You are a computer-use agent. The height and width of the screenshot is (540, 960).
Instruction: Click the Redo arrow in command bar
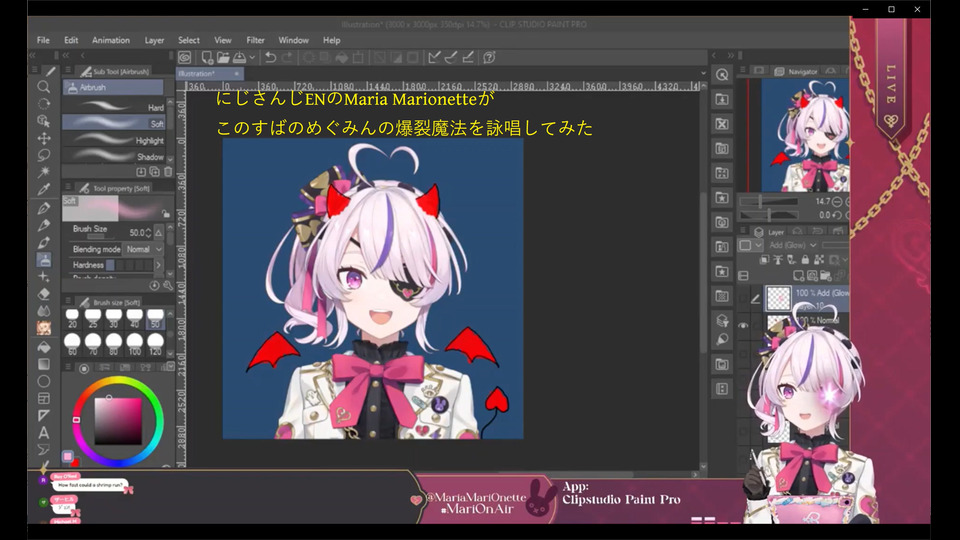(287, 58)
